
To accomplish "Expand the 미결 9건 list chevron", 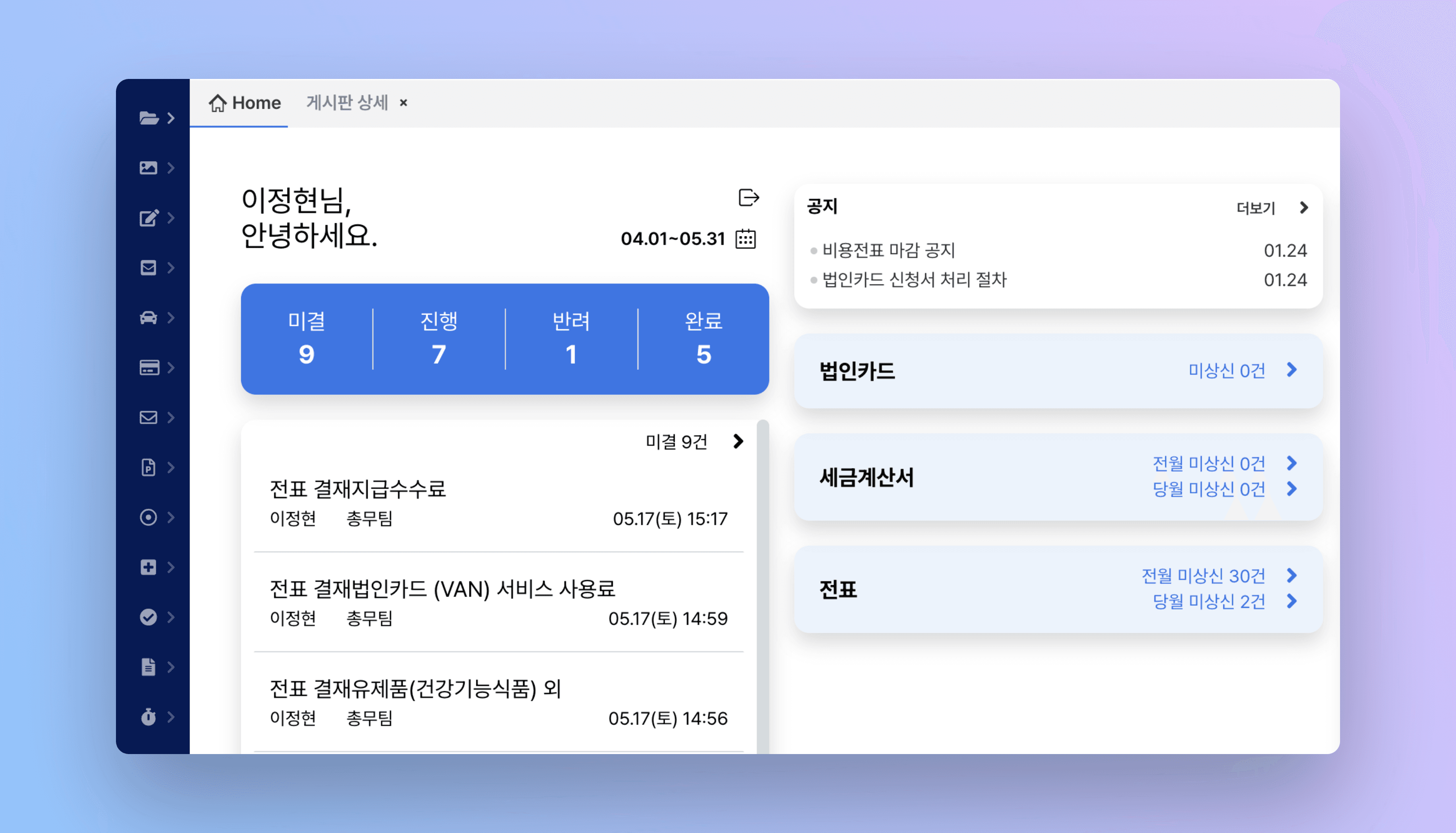I will tap(738, 441).
